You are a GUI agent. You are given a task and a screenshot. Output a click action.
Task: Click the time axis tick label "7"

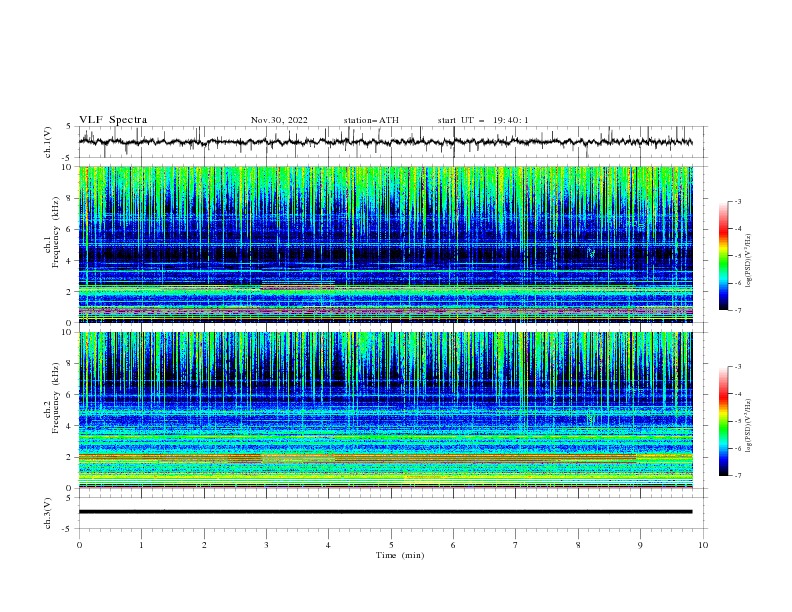[516, 545]
